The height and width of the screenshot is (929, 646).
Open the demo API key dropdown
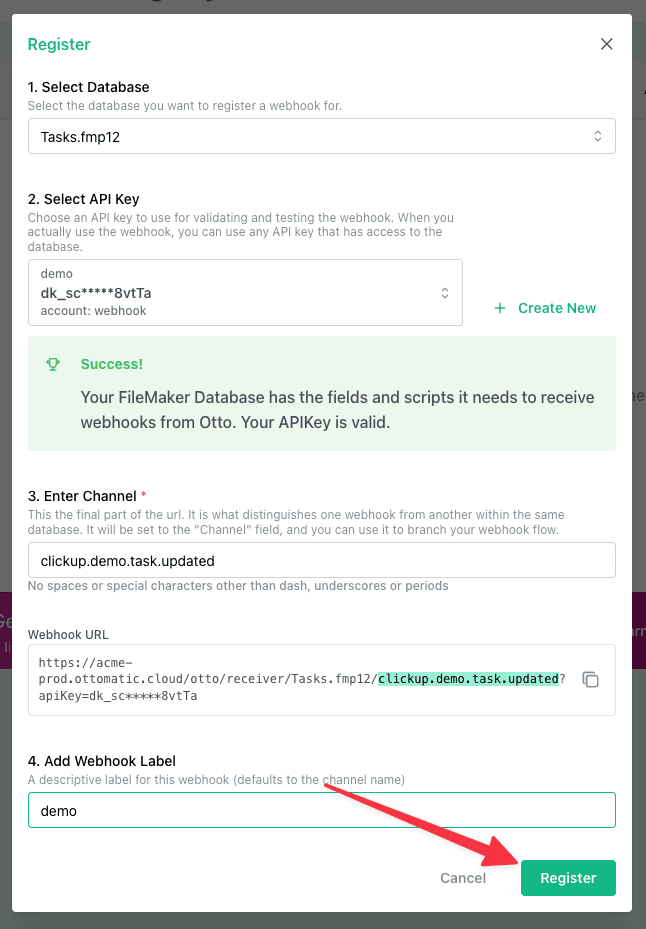coord(245,290)
